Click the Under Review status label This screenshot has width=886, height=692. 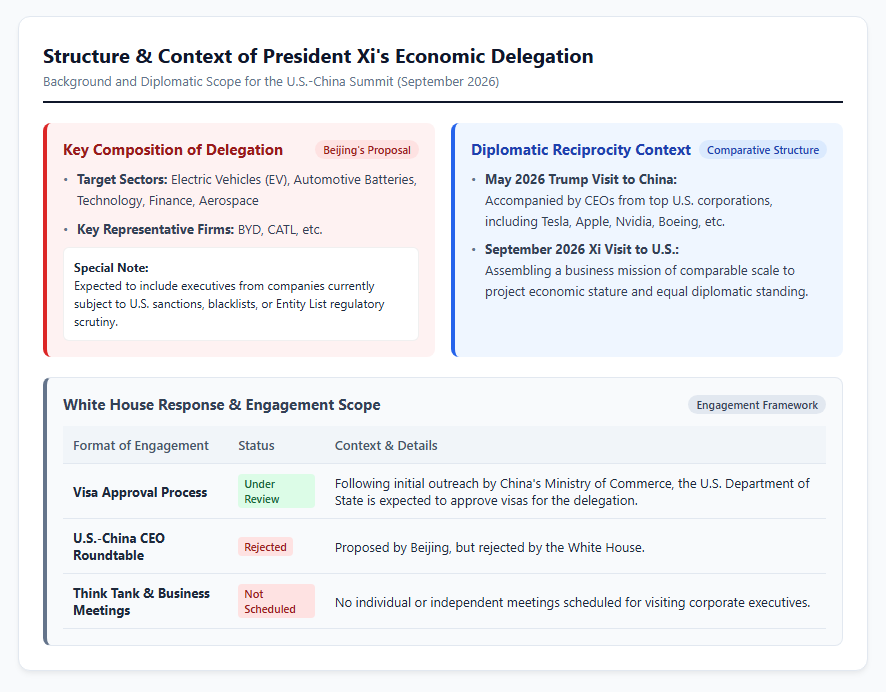click(276, 491)
